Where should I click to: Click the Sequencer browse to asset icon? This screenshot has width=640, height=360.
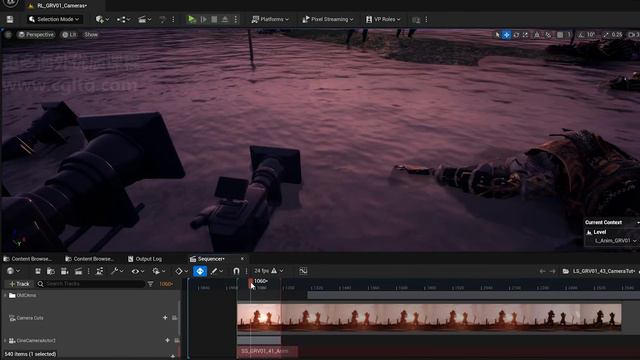coord(51,271)
